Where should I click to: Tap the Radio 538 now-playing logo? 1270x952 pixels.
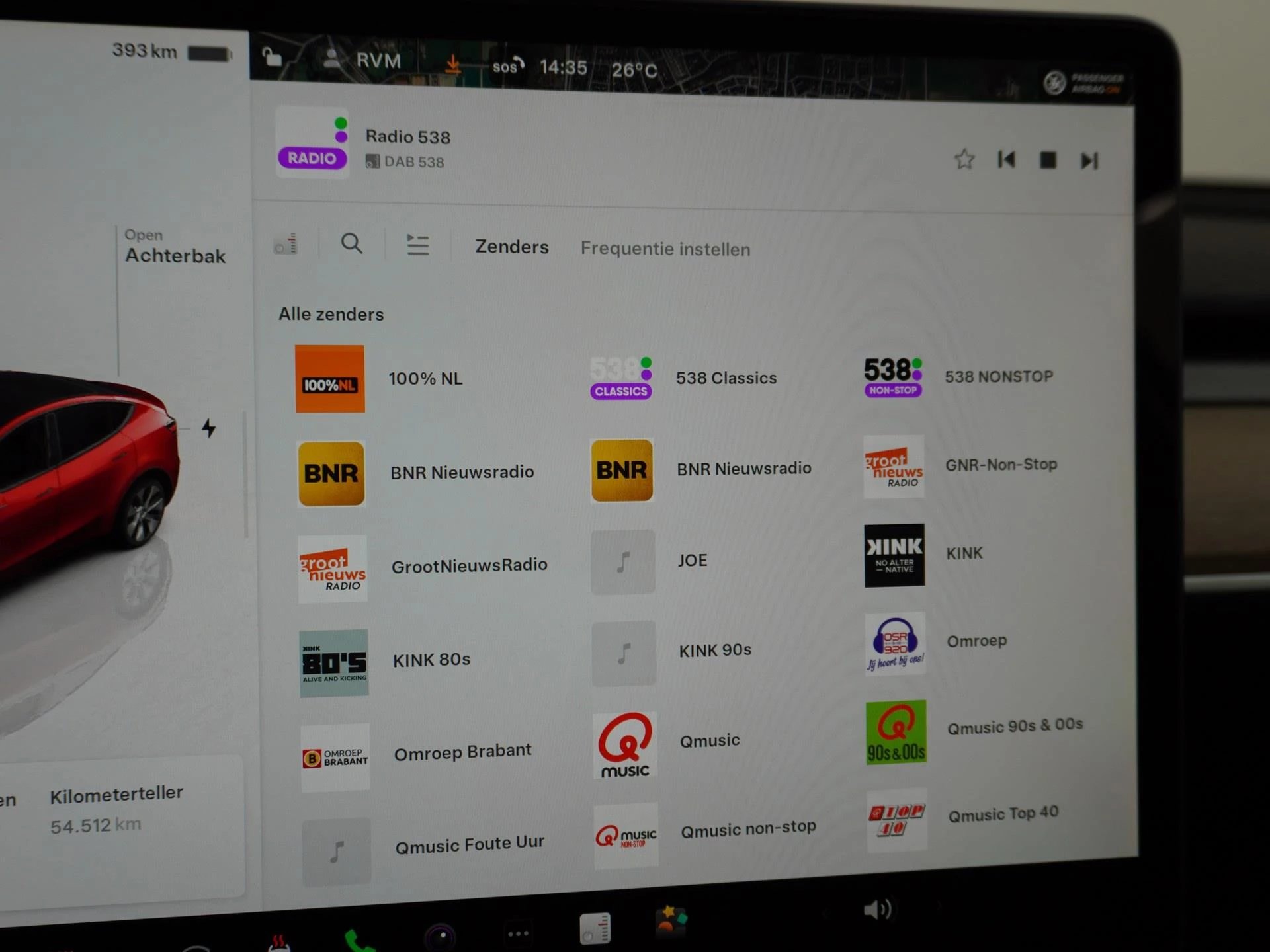point(312,141)
